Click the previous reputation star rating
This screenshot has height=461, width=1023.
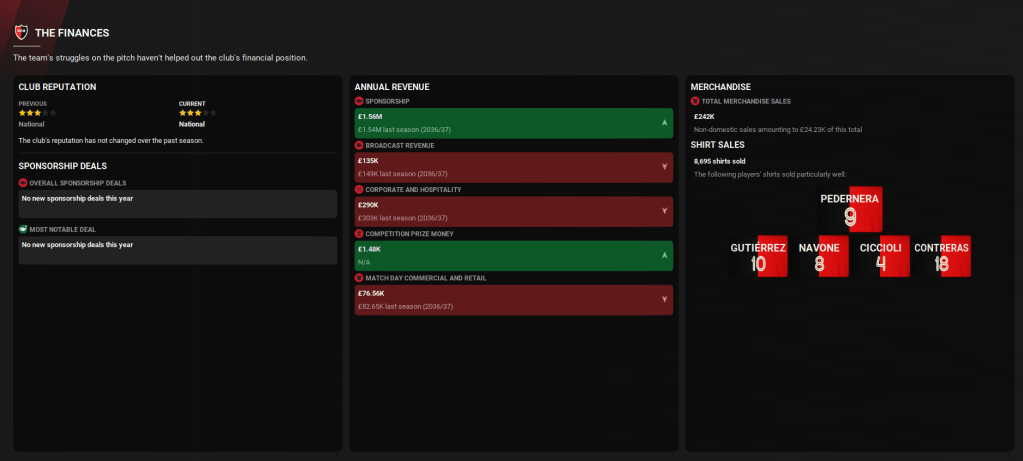point(37,113)
